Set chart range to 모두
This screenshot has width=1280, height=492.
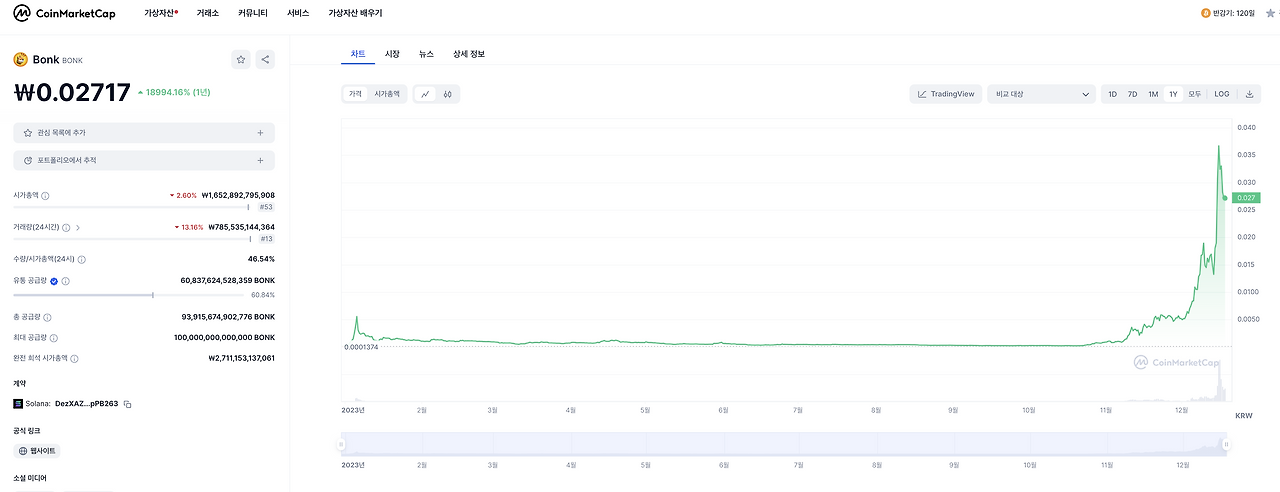point(1194,94)
